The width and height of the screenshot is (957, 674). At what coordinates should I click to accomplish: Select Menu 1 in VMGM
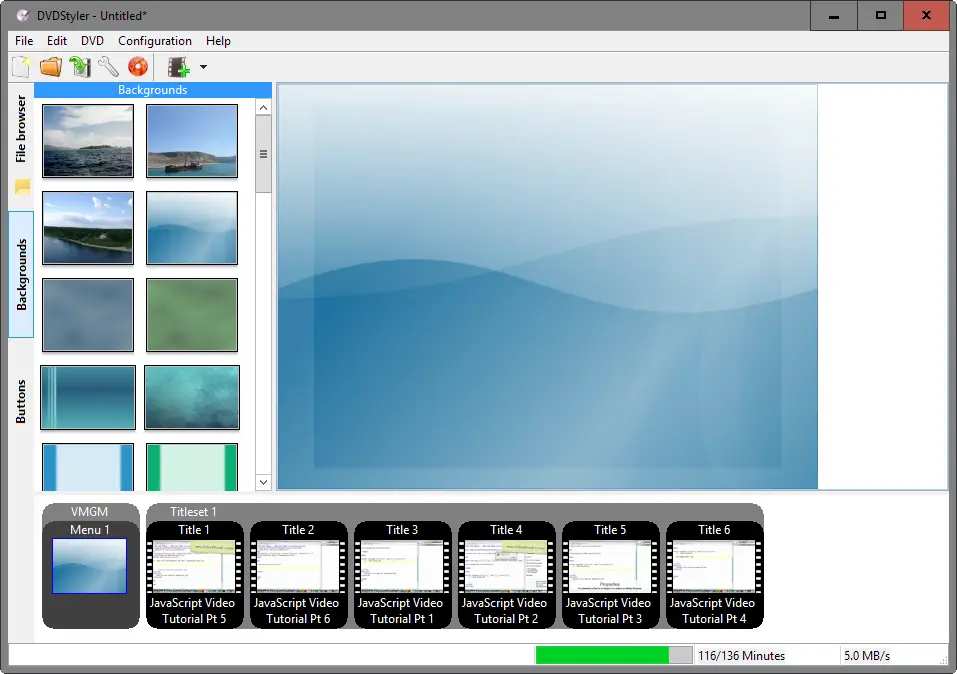tap(90, 567)
